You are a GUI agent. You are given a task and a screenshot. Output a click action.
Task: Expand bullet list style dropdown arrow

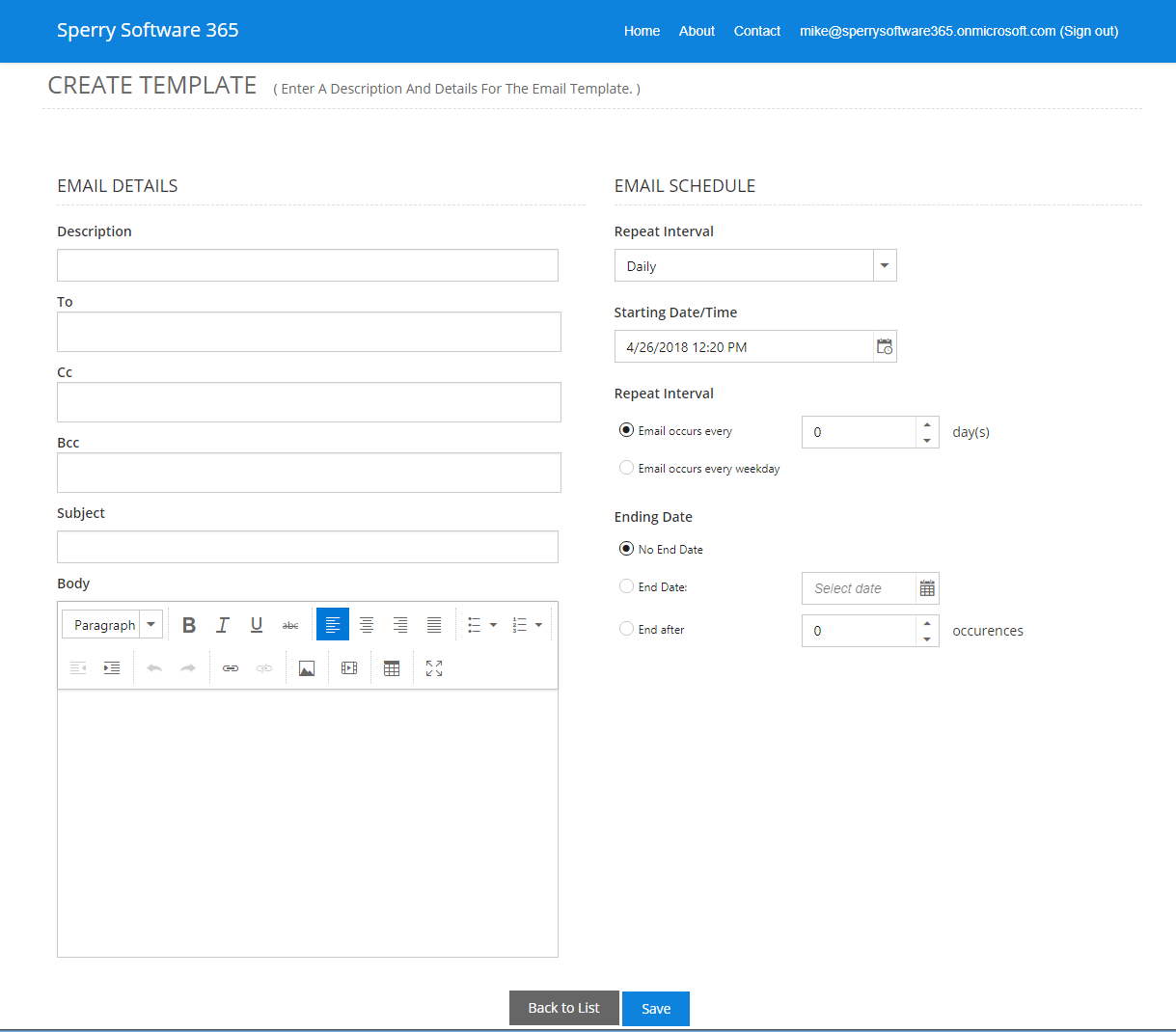pyautogui.click(x=493, y=625)
